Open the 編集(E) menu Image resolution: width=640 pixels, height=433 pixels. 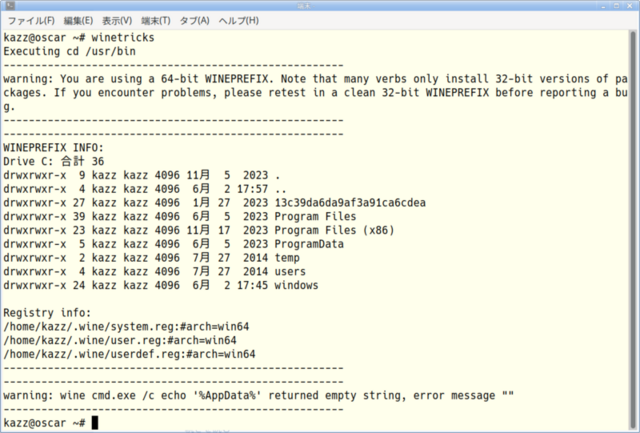coord(78,21)
